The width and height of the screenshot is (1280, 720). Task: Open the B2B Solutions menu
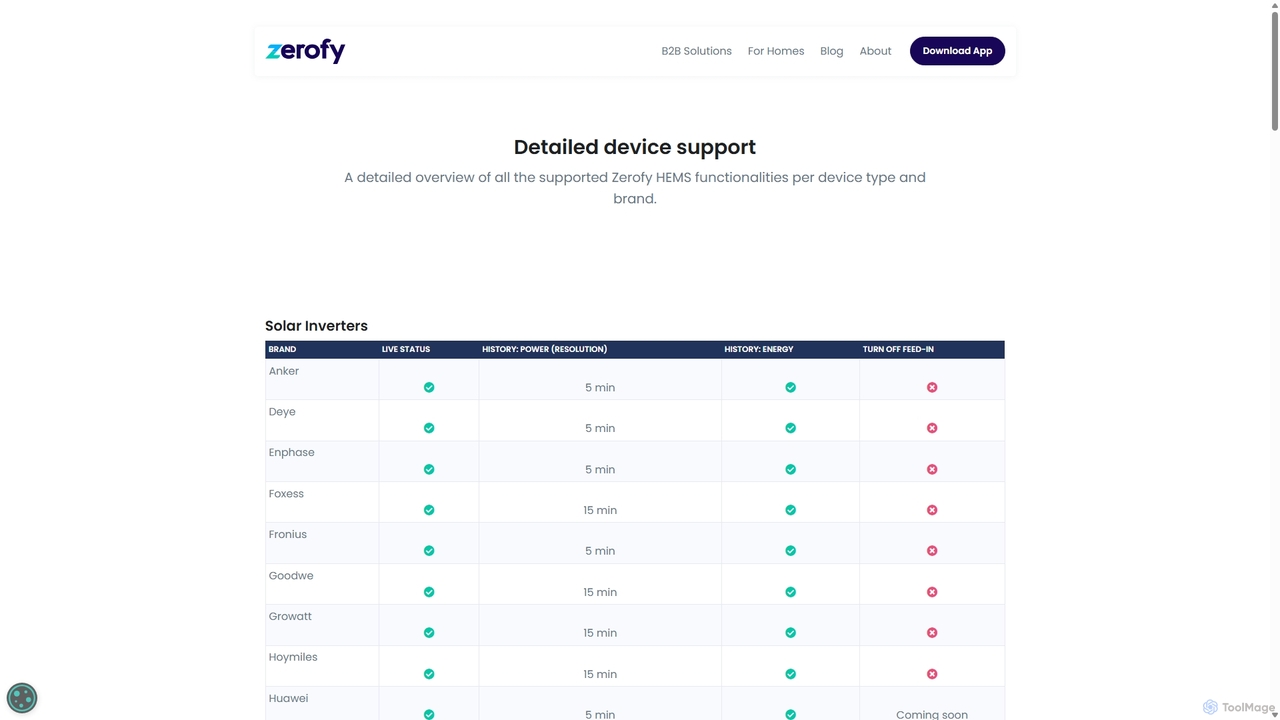(696, 51)
